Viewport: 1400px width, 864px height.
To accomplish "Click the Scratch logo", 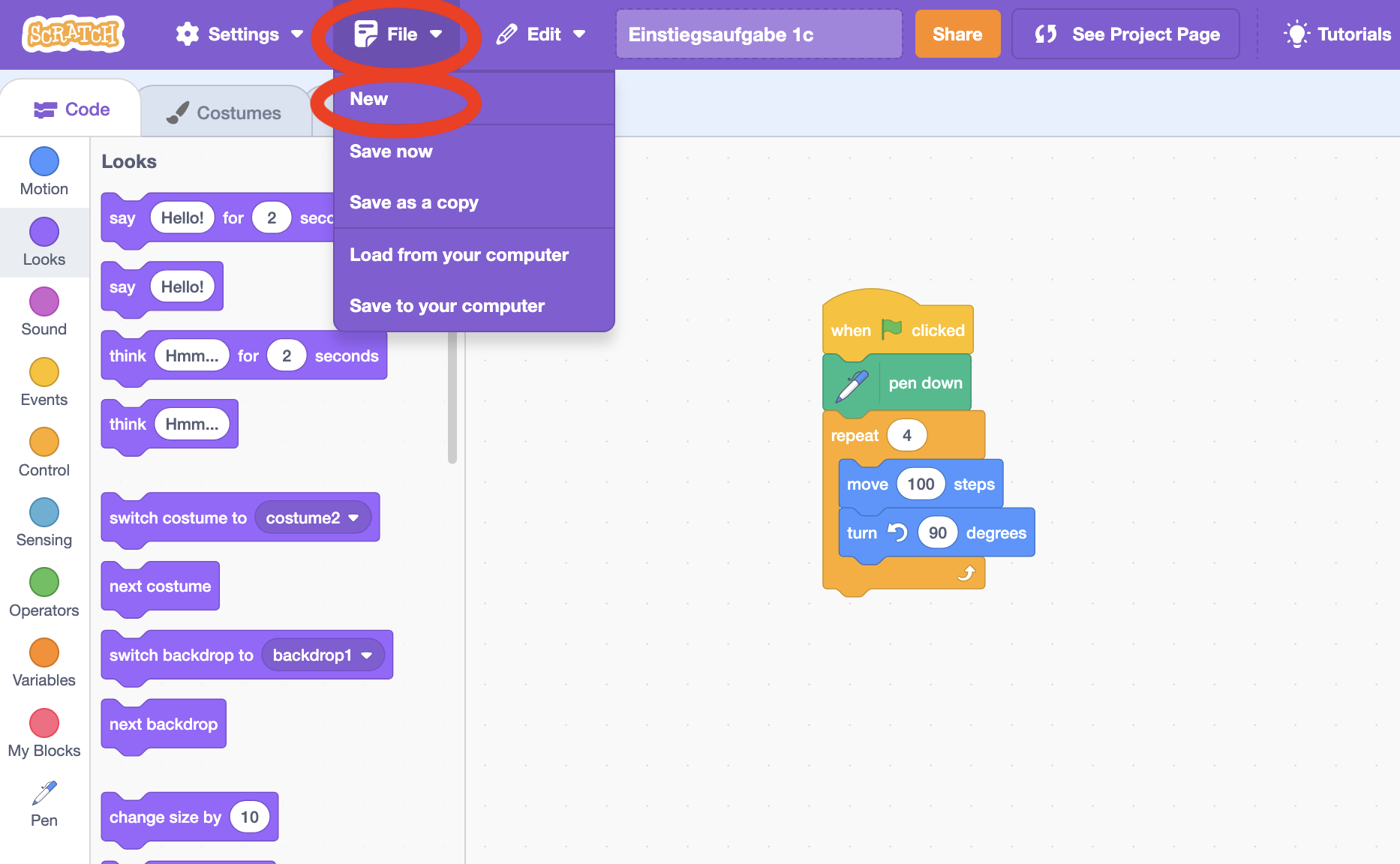I will point(73,34).
